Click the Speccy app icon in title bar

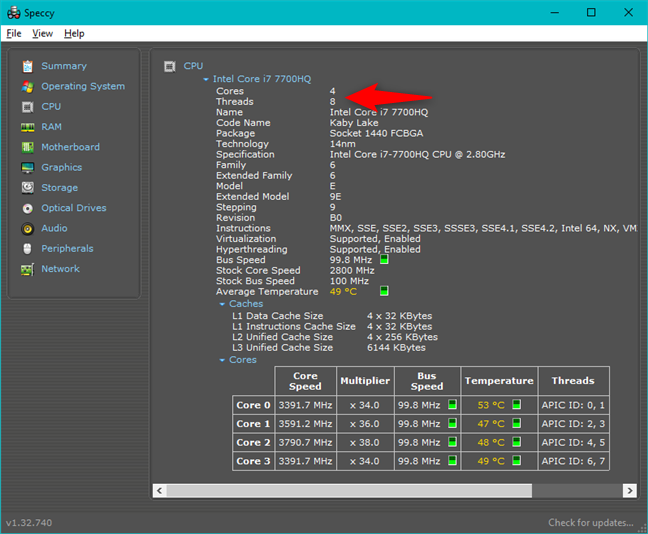(x=13, y=13)
